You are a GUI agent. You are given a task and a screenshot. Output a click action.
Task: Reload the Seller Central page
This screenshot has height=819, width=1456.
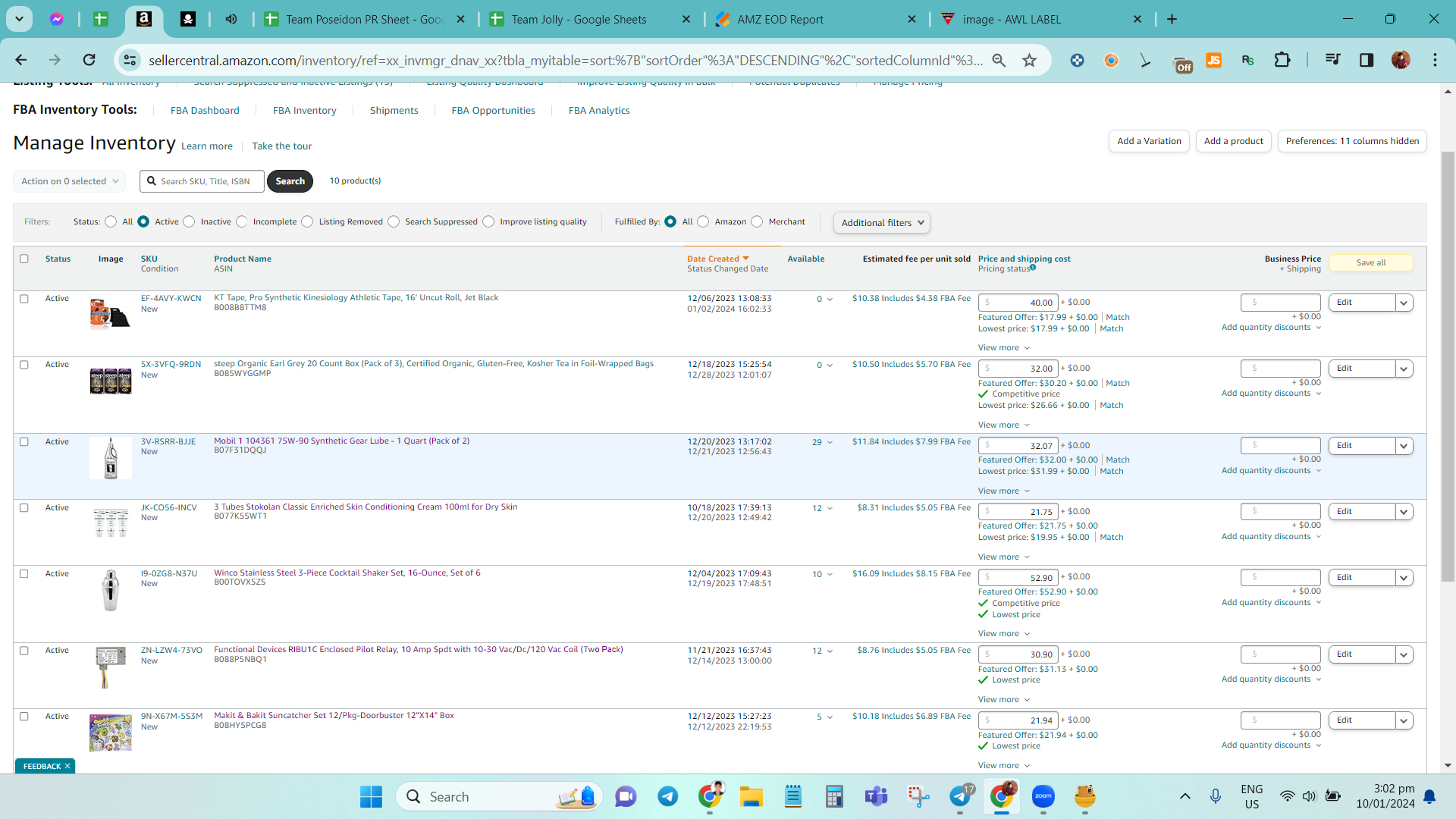(x=89, y=60)
